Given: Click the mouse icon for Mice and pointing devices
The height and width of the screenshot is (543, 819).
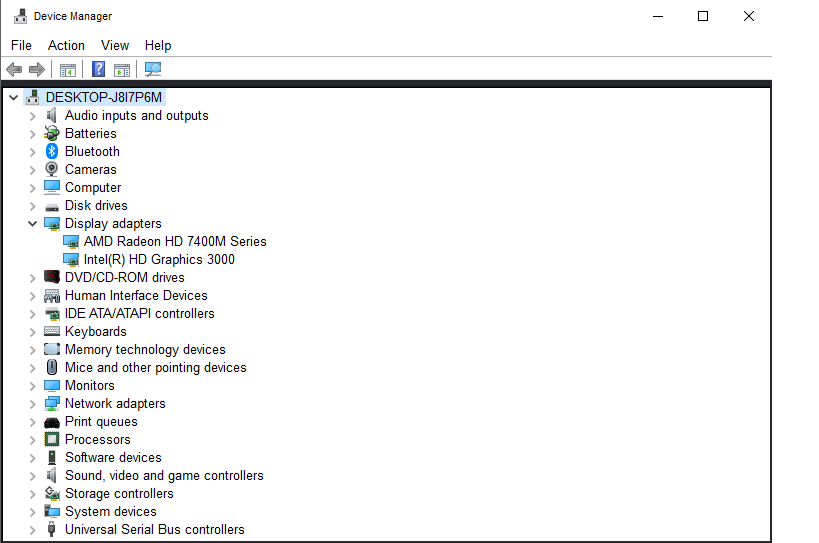Looking at the screenshot, I should point(52,367).
